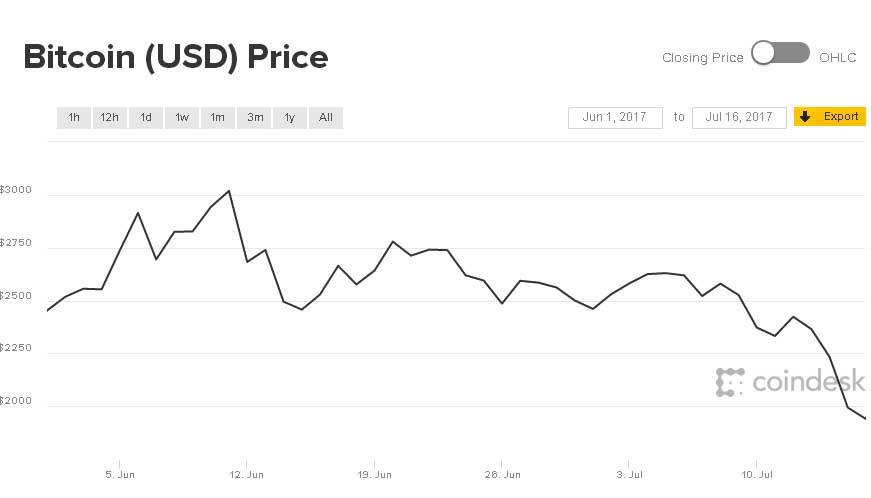Screen dimensions: 871x498
Task: Click the chart peak near 12 Jun
Action: 229,191
